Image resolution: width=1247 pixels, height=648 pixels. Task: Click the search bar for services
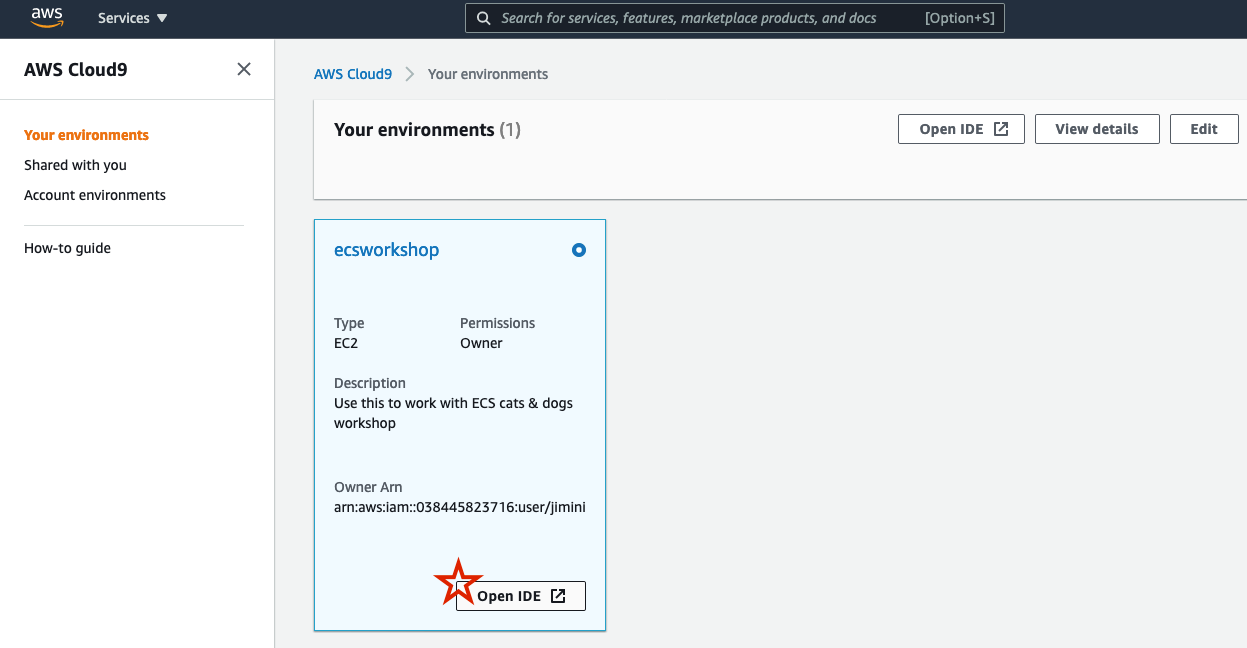coord(735,18)
